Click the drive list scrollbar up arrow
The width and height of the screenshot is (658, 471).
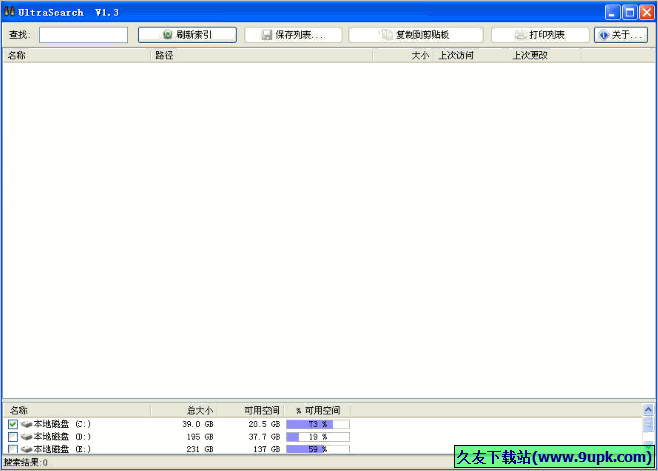pos(648,409)
